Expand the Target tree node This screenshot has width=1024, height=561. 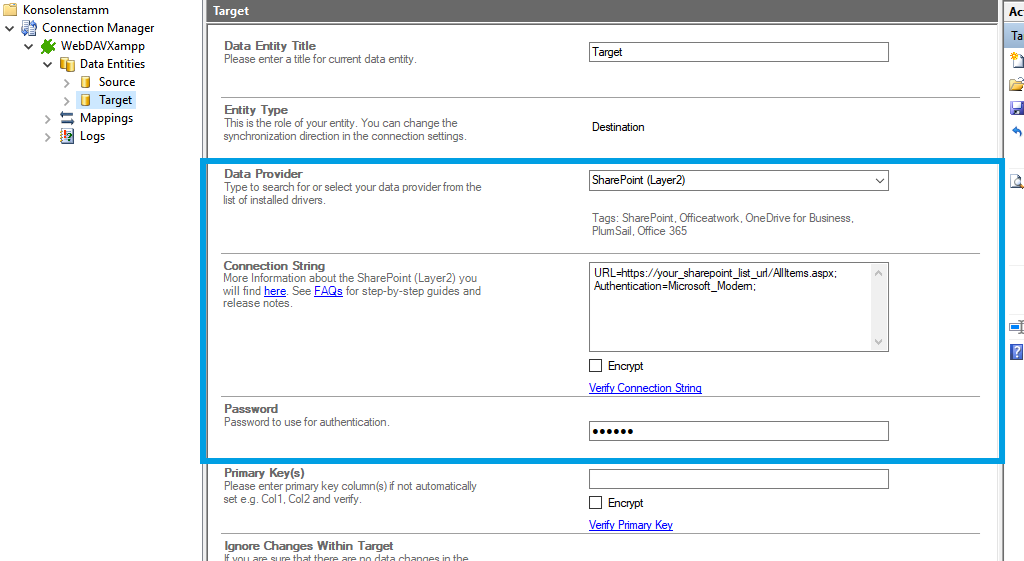tap(67, 101)
